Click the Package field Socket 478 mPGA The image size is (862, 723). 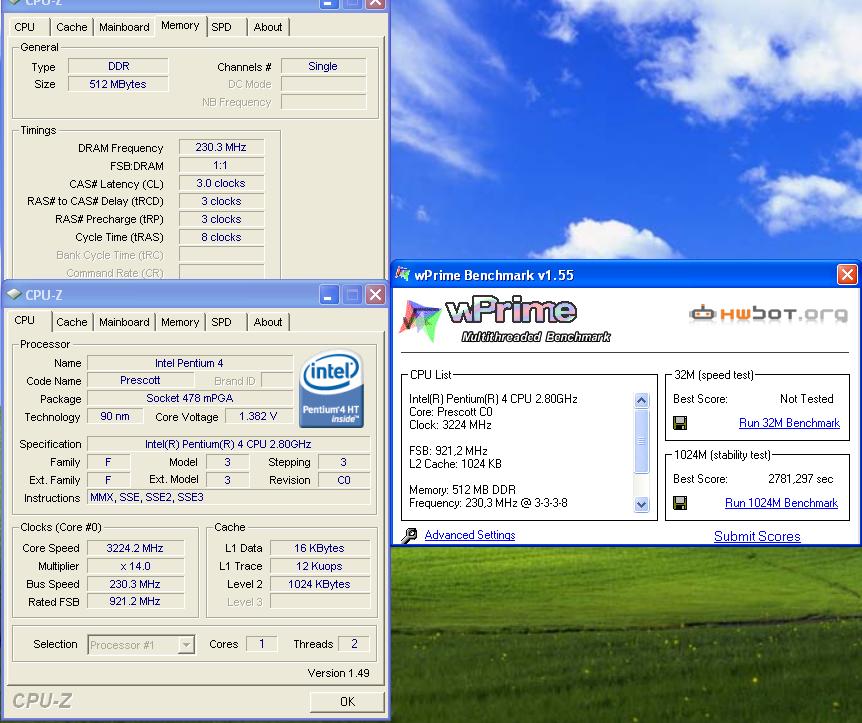tap(190, 398)
